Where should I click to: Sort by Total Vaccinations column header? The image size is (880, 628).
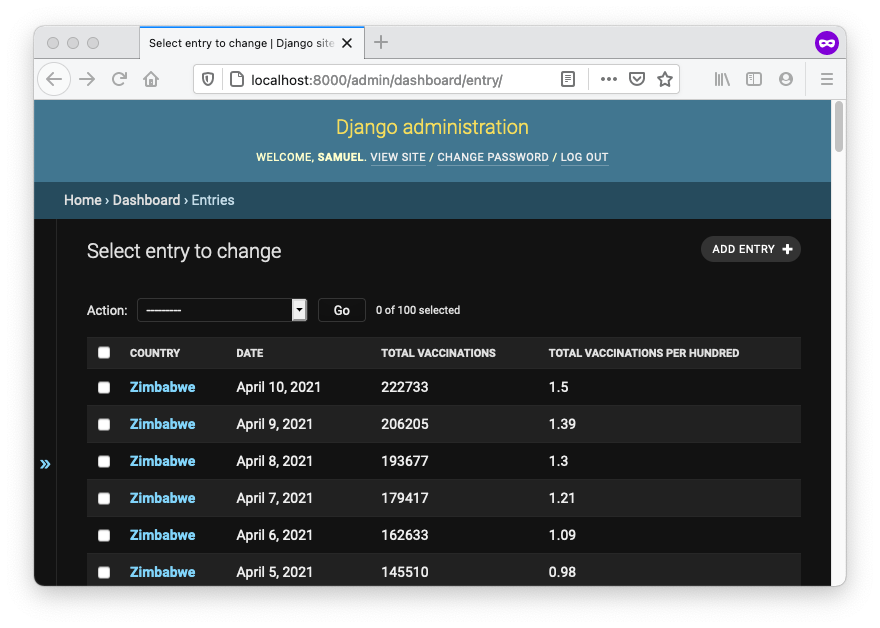(x=438, y=353)
